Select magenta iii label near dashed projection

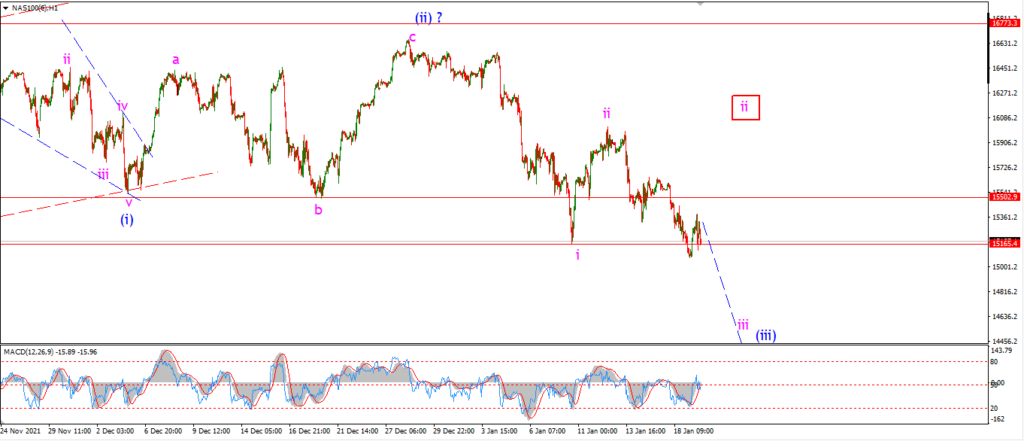[743, 323]
